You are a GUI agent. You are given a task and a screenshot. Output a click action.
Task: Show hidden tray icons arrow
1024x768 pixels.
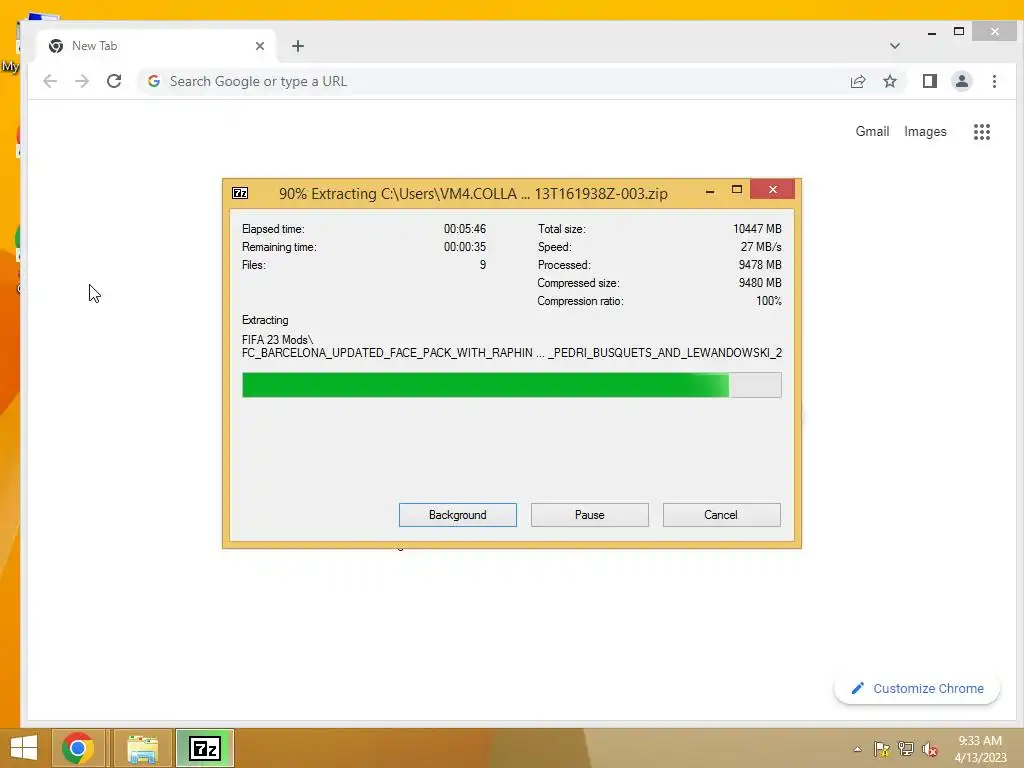coord(857,749)
